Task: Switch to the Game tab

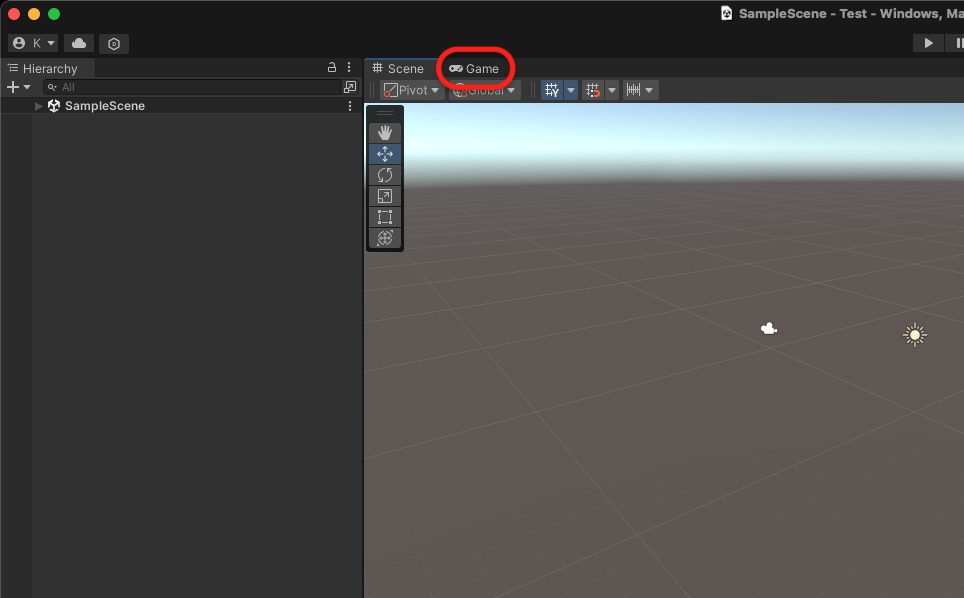Action: [474, 68]
